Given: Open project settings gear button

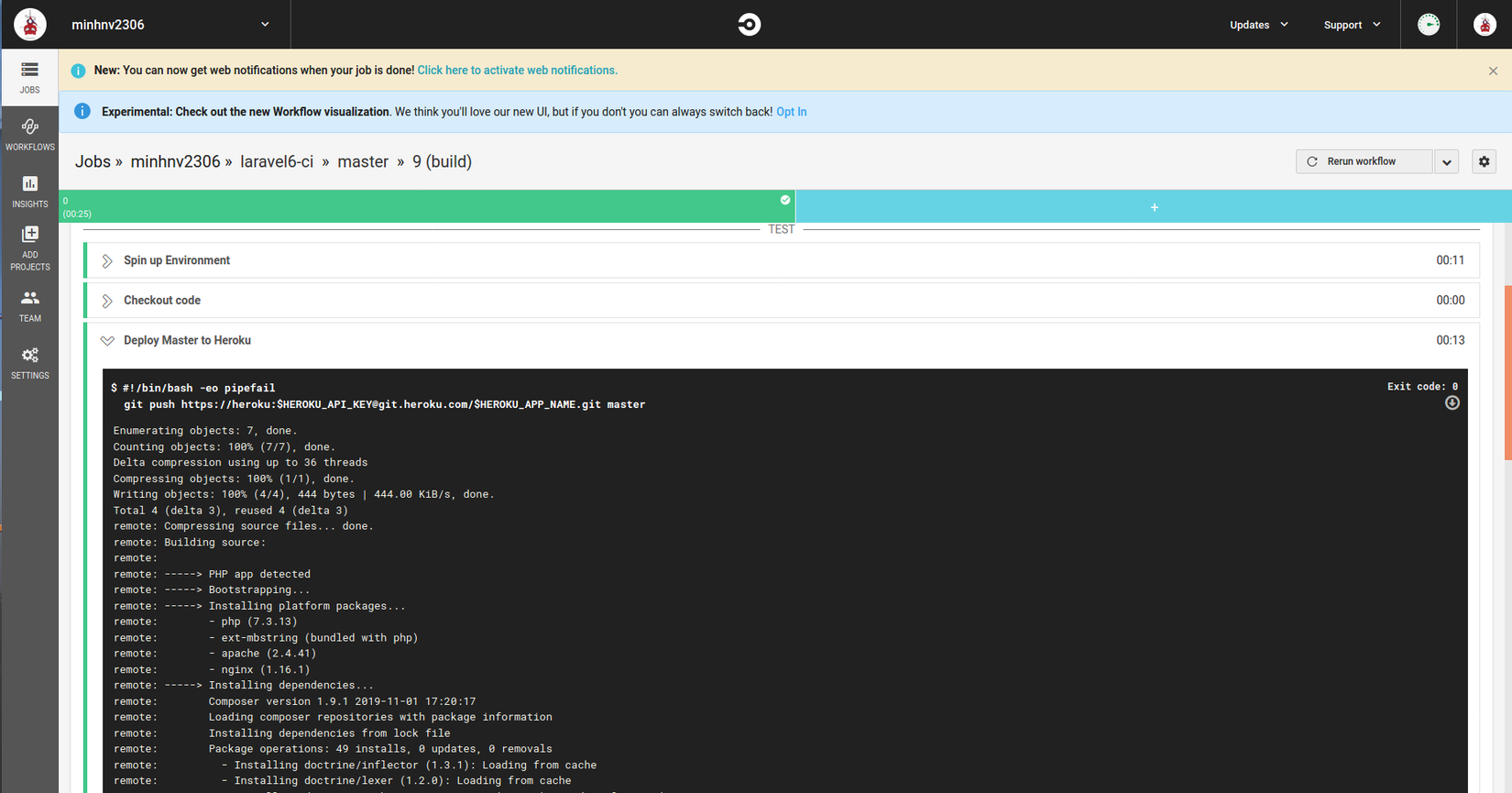Looking at the screenshot, I should tap(1484, 161).
